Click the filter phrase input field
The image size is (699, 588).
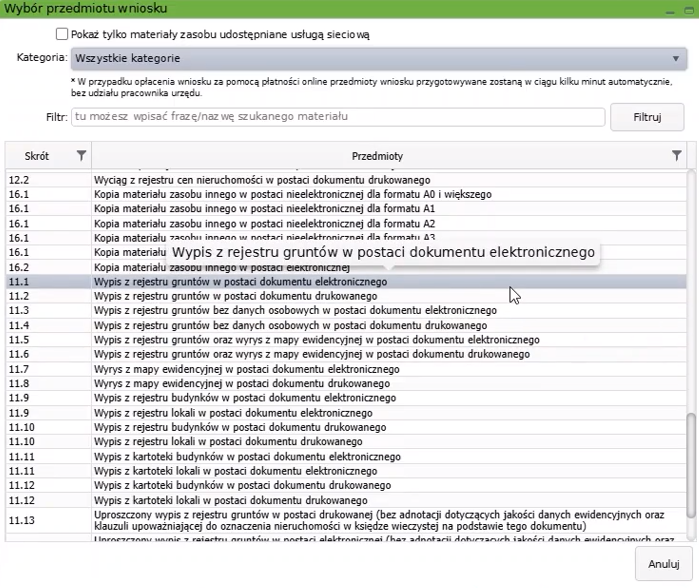point(338,117)
